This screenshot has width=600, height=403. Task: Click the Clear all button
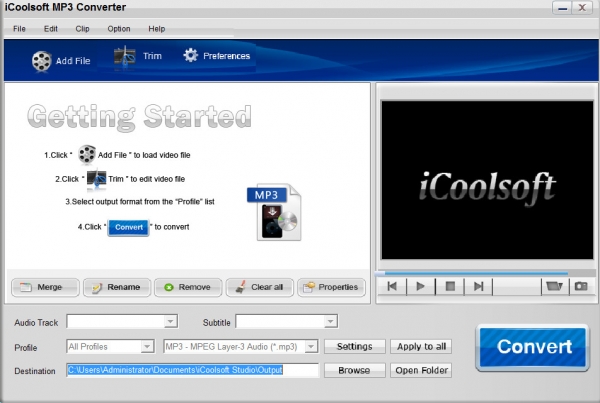[x=259, y=287]
